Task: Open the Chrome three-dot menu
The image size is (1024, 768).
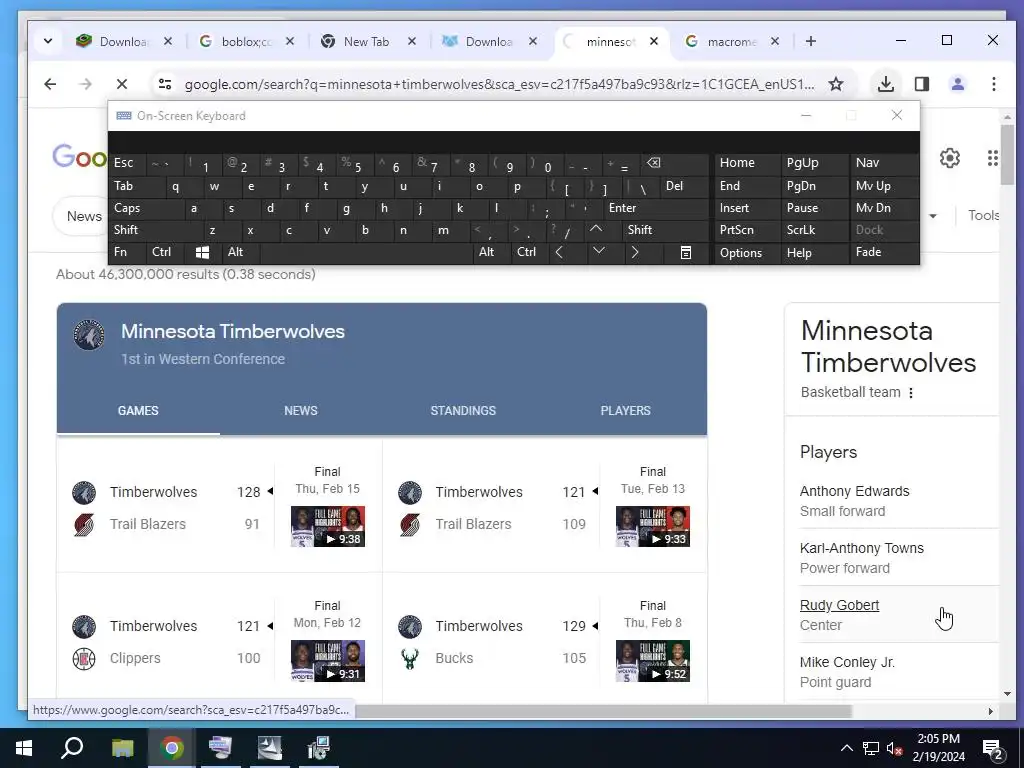Action: [993, 84]
